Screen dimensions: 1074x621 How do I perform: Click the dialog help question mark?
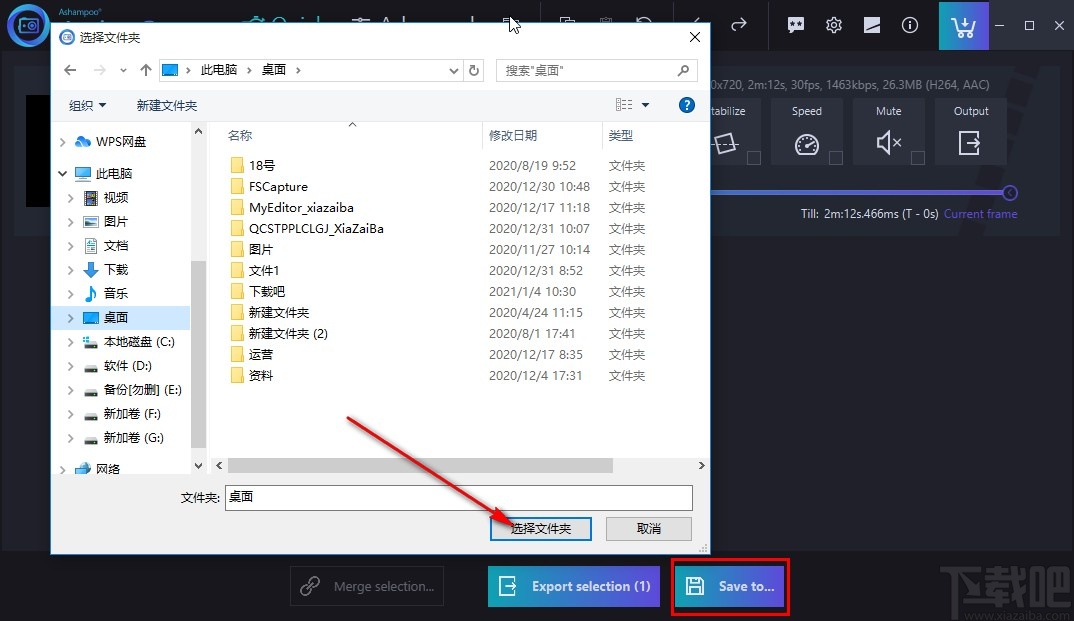coord(686,104)
